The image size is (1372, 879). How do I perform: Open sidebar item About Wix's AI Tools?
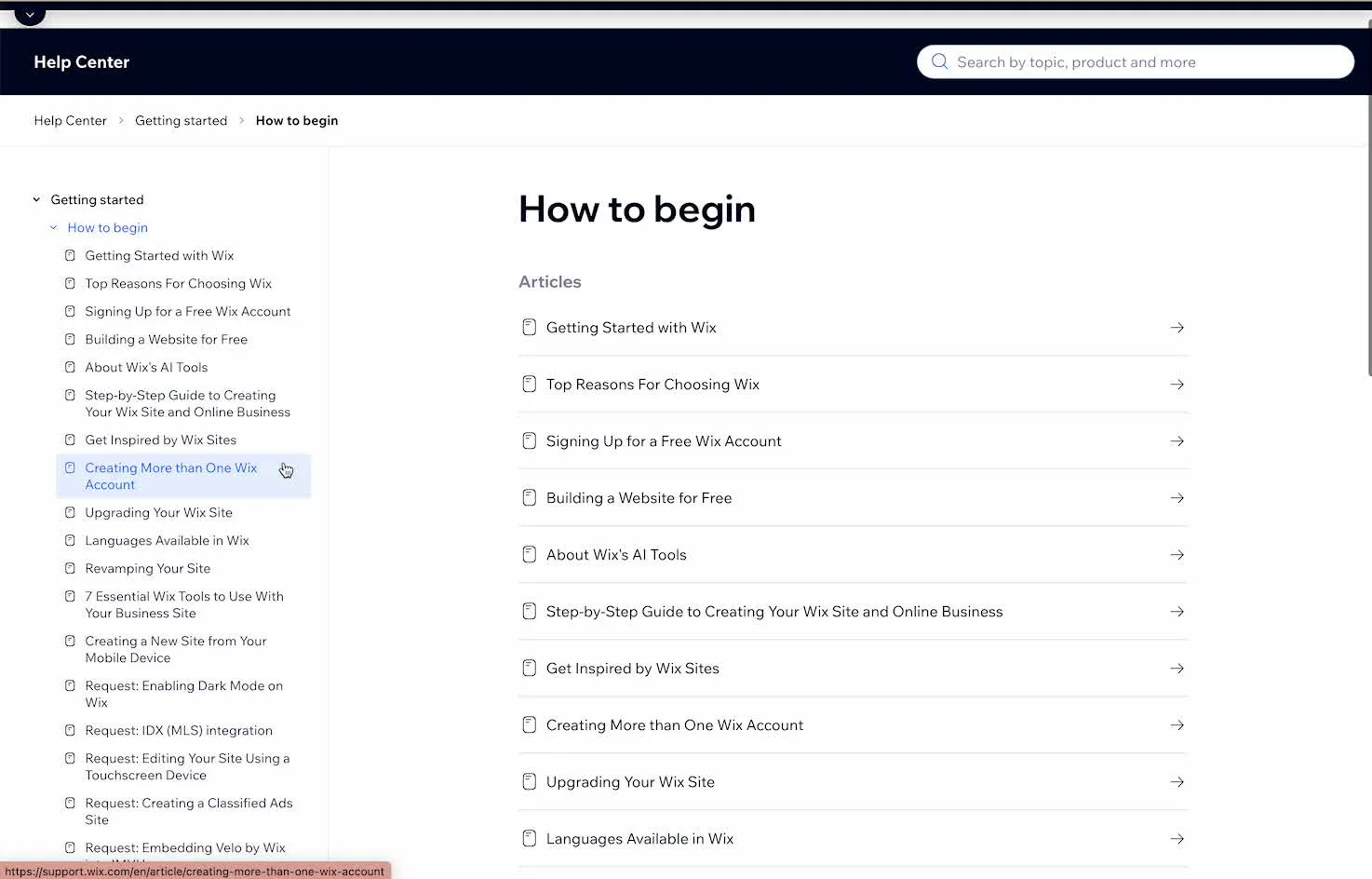(146, 367)
